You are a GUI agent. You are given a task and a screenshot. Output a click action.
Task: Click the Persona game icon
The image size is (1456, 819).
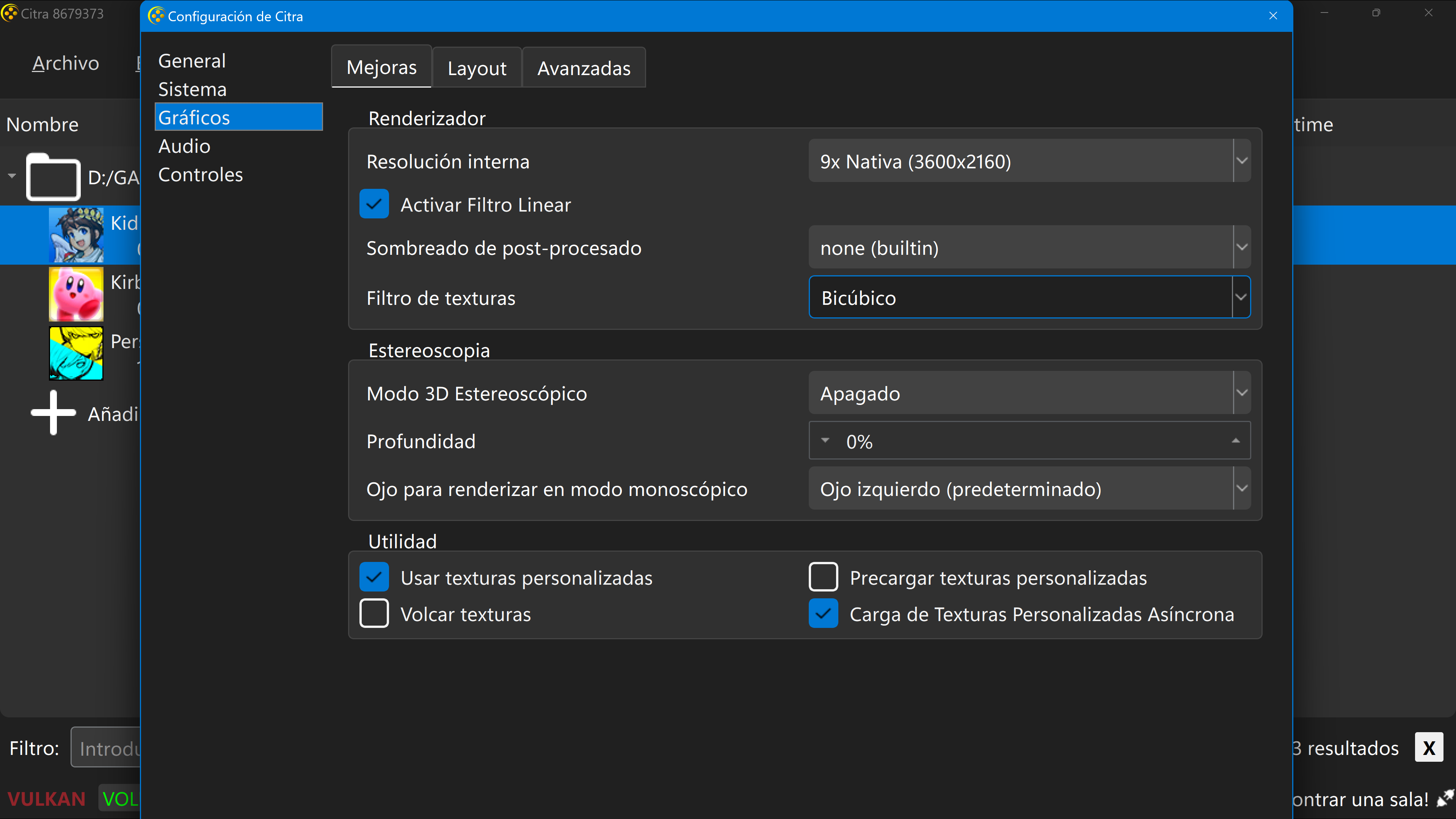click(76, 353)
